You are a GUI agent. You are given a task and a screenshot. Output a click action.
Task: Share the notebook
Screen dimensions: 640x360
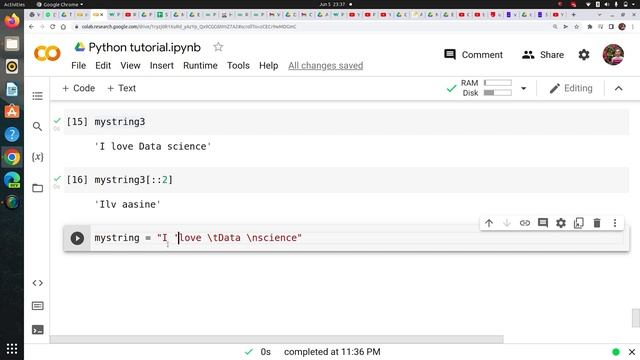coord(543,55)
